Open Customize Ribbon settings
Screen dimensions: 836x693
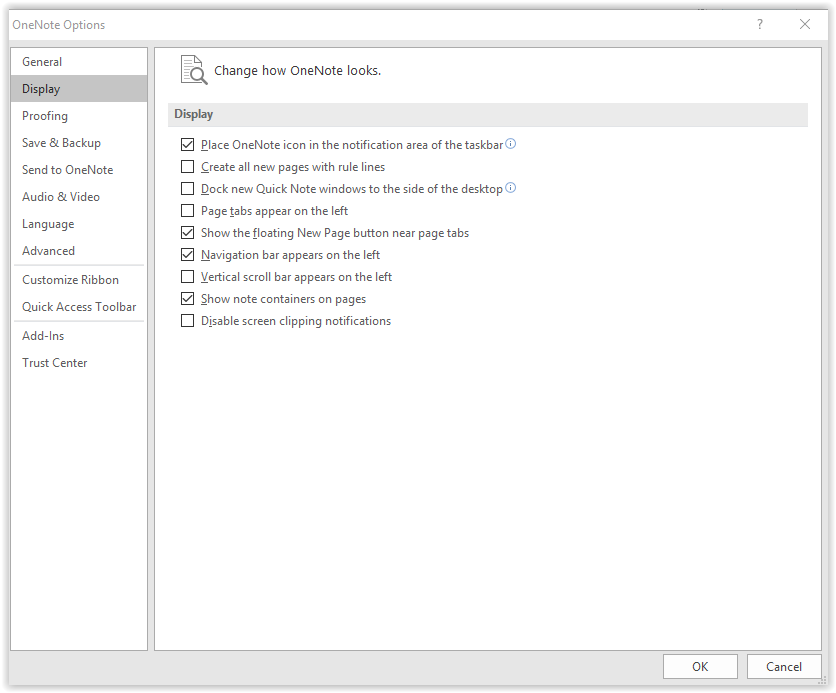point(79,280)
